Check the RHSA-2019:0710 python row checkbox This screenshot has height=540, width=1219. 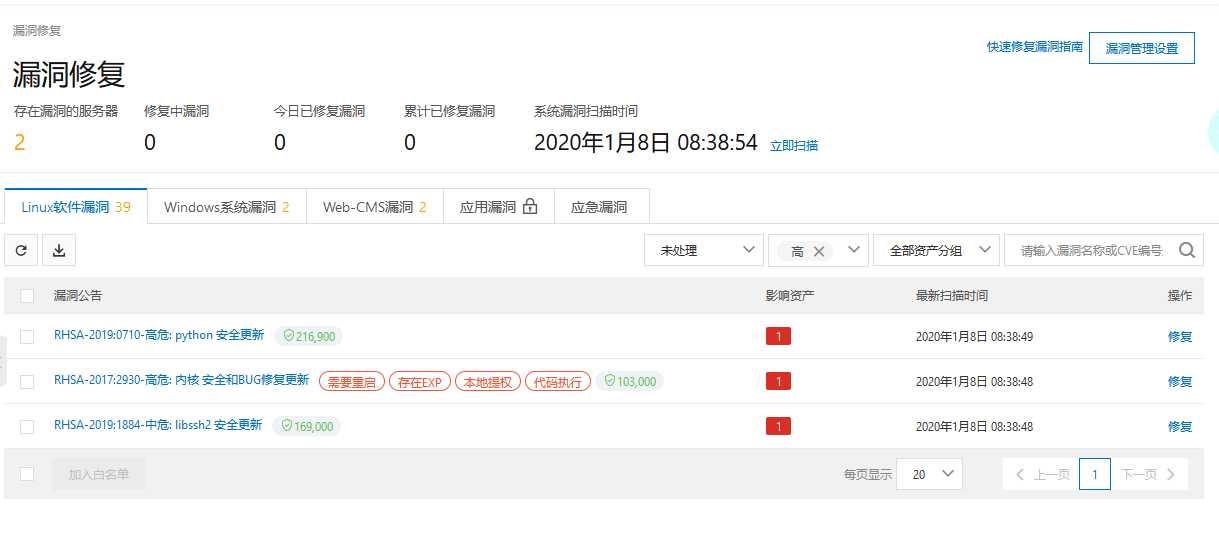tap(27, 337)
